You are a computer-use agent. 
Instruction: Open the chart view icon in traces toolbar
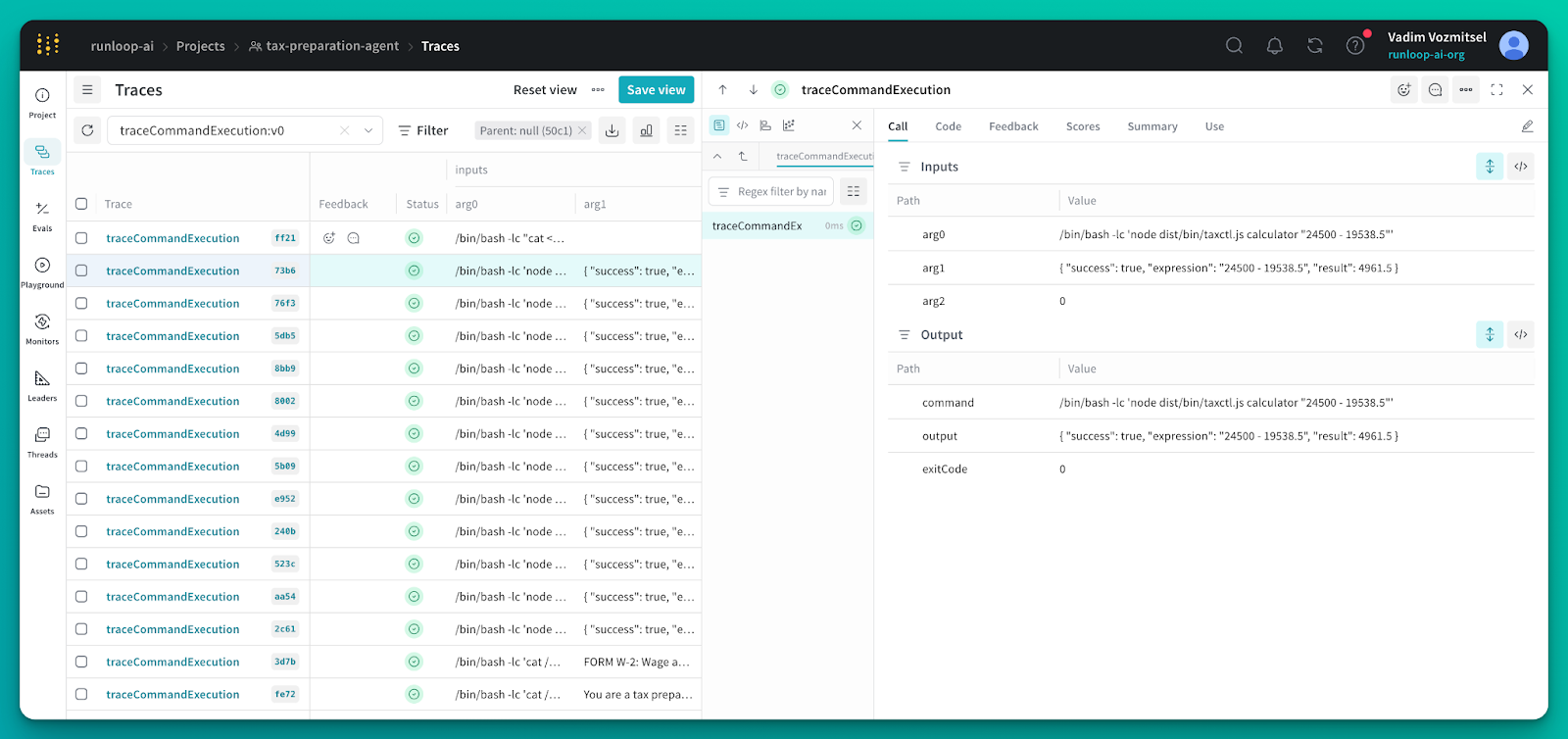pyautogui.click(x=646, y=130)
